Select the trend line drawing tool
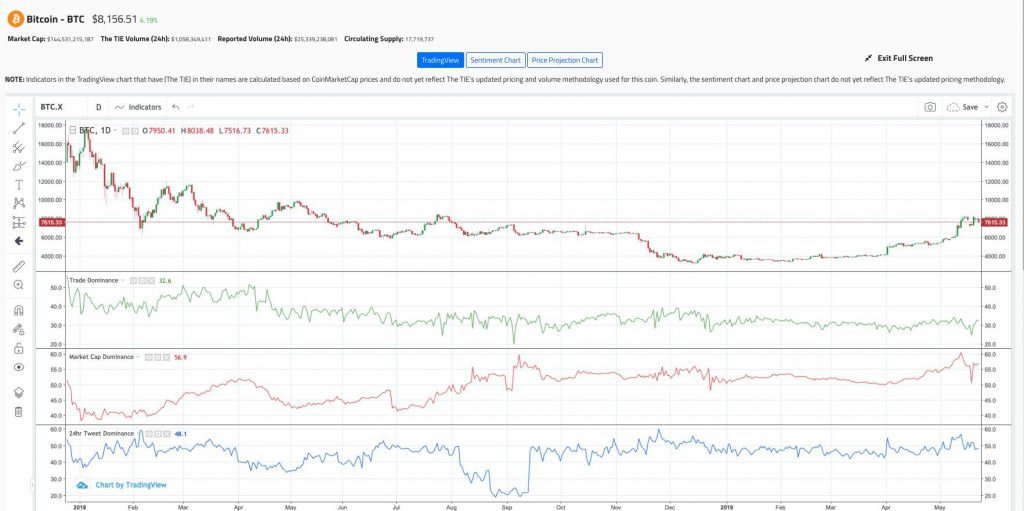This screenshot has height=511, width=1024. tap(18, 128)
